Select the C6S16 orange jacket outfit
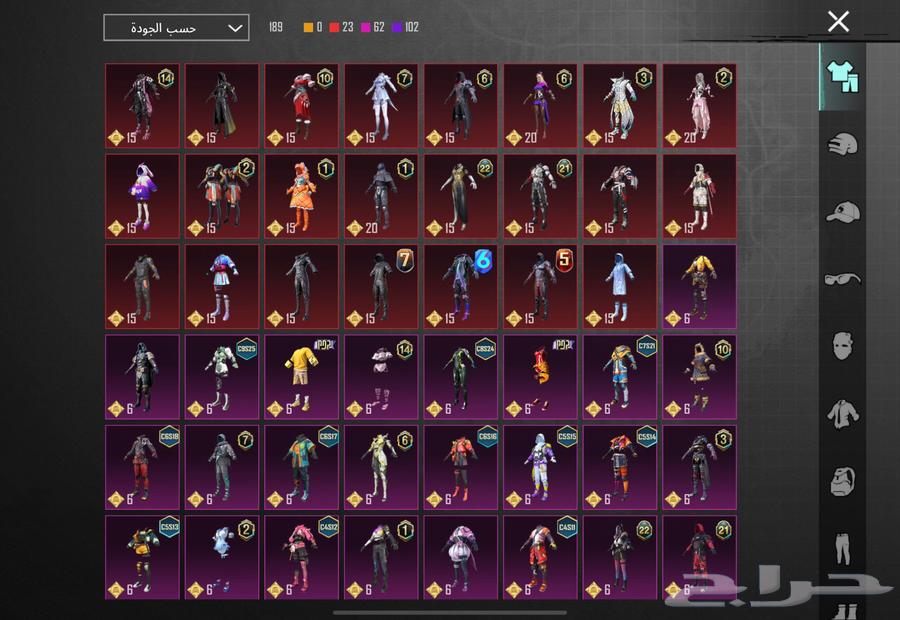 (x=461, y=467)
